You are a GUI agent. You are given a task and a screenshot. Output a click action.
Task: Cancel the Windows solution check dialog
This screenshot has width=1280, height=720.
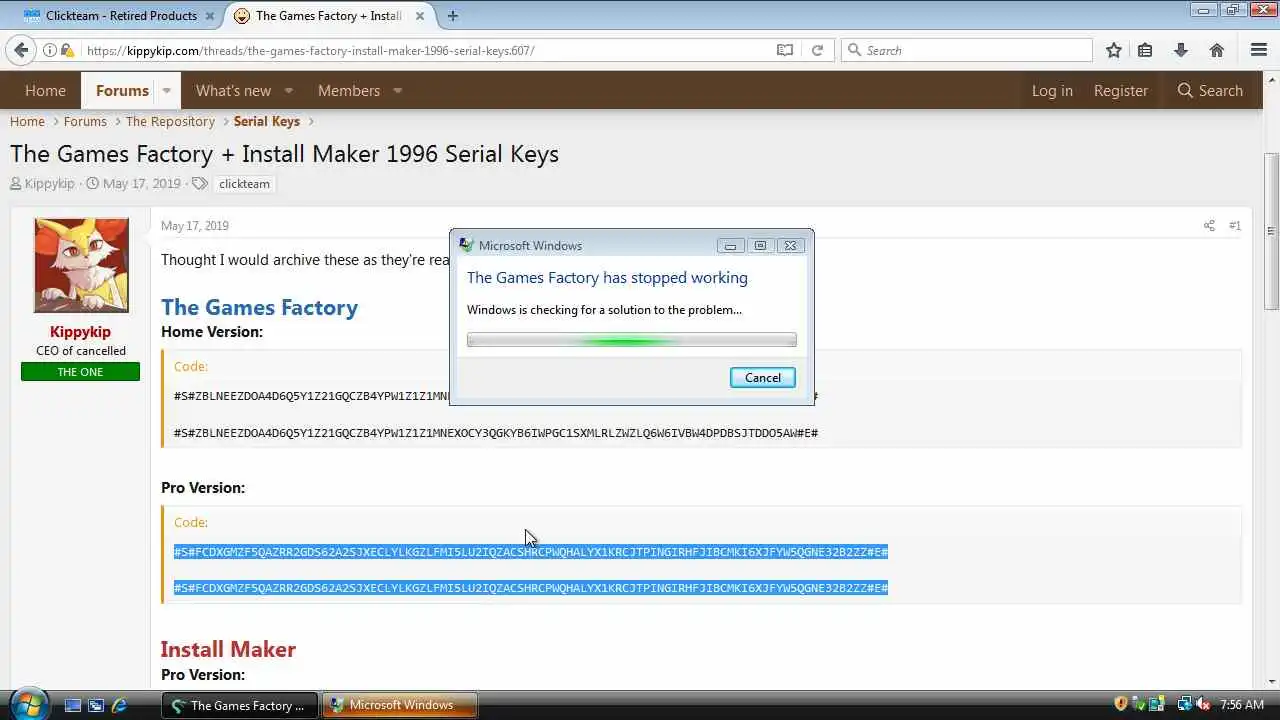pos(763,377)
